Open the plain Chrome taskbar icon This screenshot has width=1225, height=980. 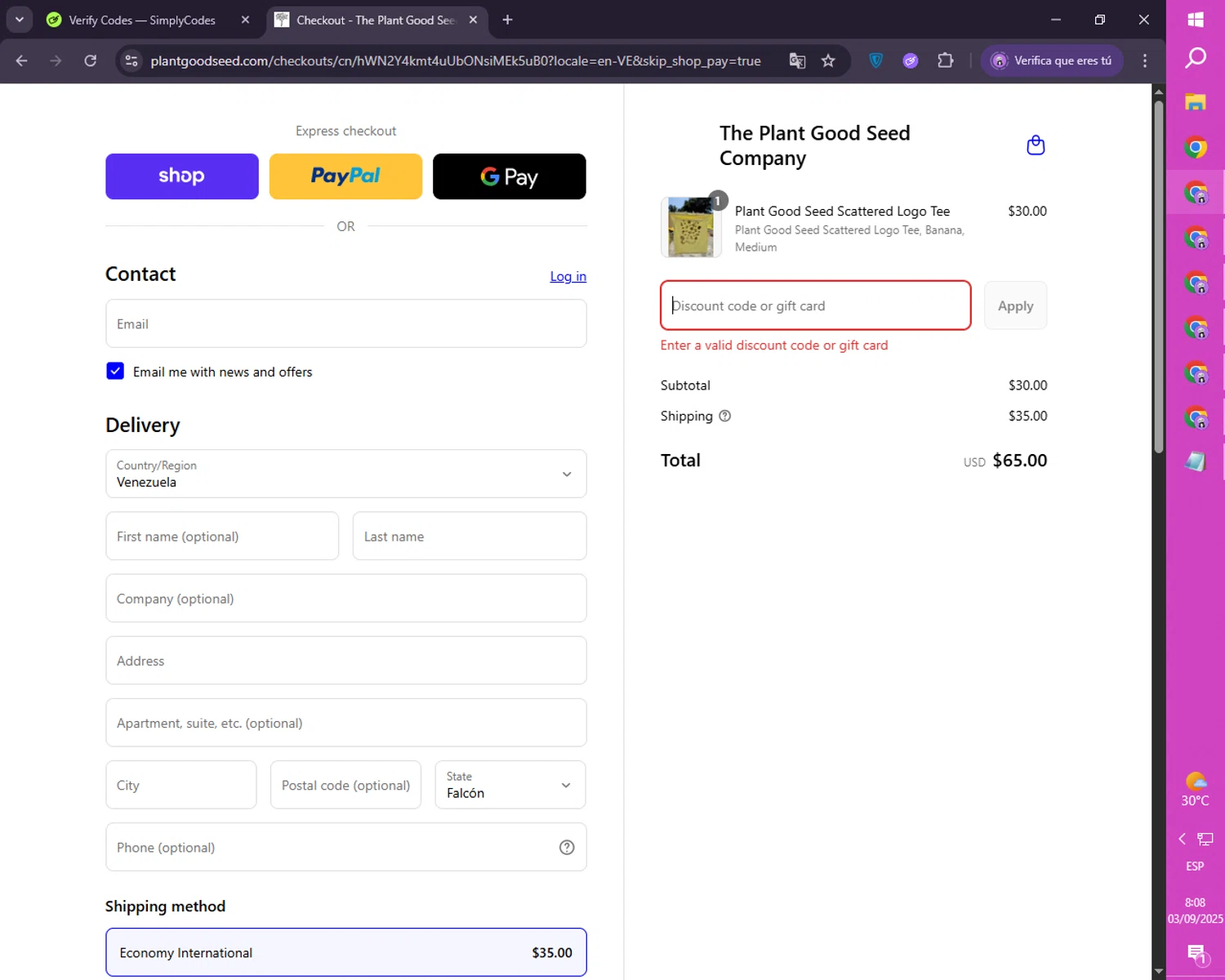point(1196,147)
